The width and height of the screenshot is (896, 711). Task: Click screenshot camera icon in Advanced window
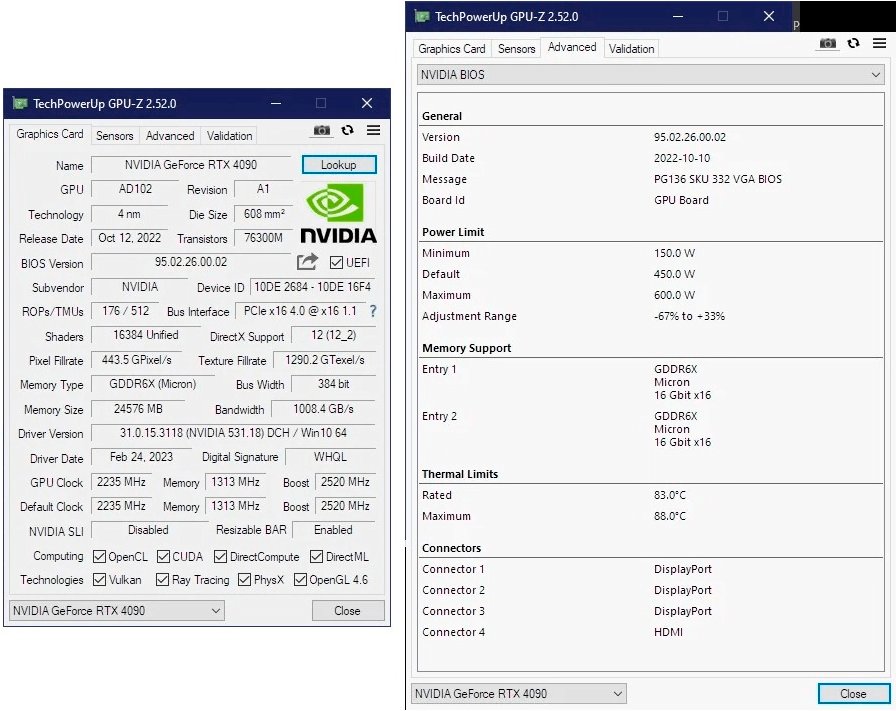[827, 43]
